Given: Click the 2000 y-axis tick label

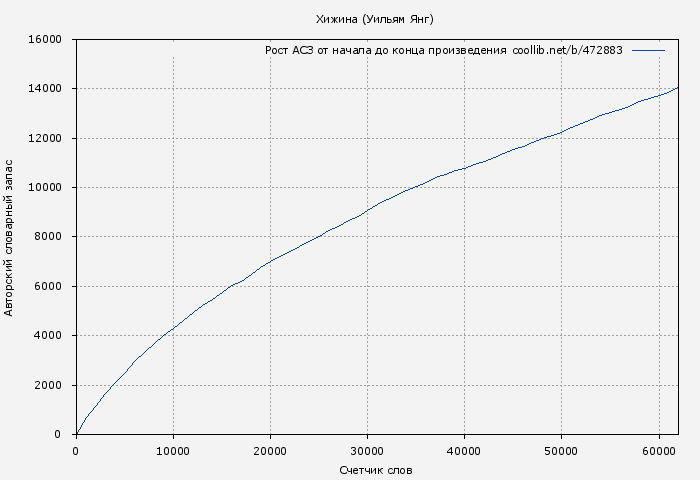Looking at the screenshot, I should pos(49,386).
